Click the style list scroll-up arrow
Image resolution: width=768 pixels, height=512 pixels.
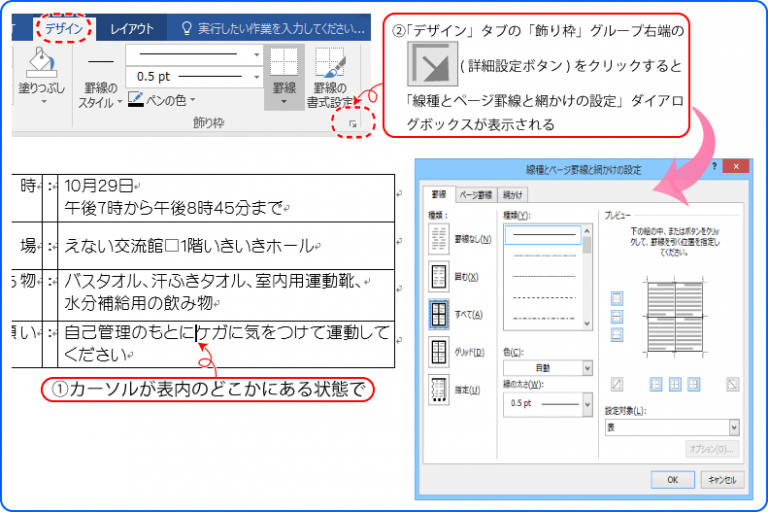(587, 230)
